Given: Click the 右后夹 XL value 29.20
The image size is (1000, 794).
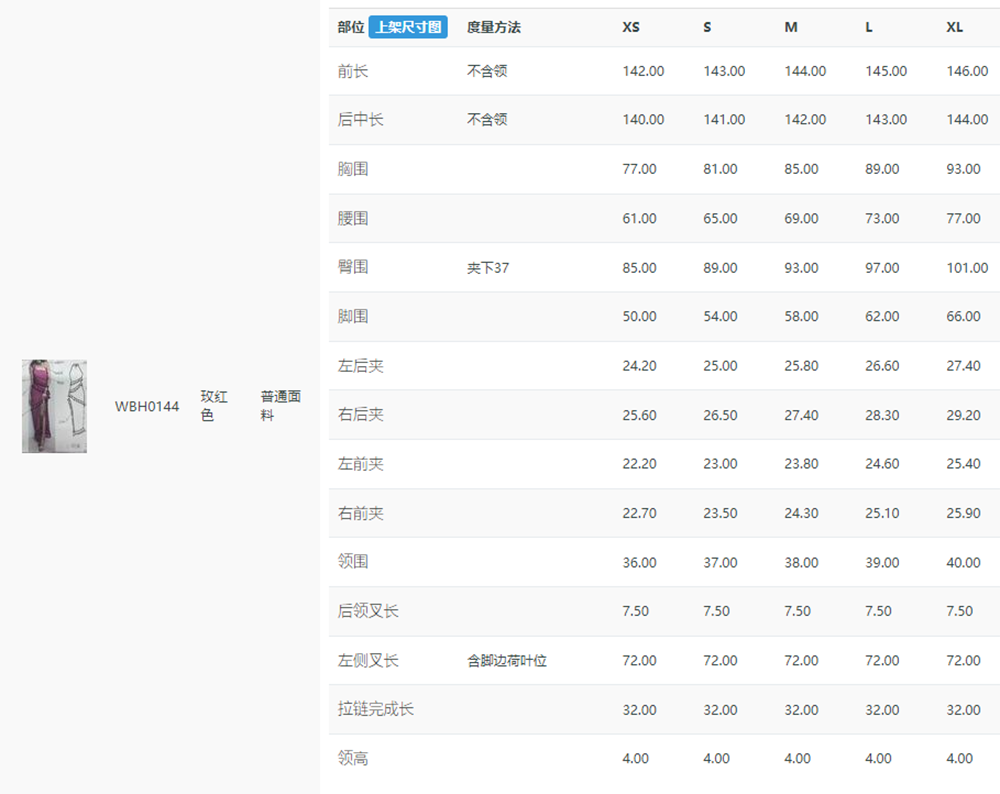Looking at the screenshot, I should [x=963, y=415].
